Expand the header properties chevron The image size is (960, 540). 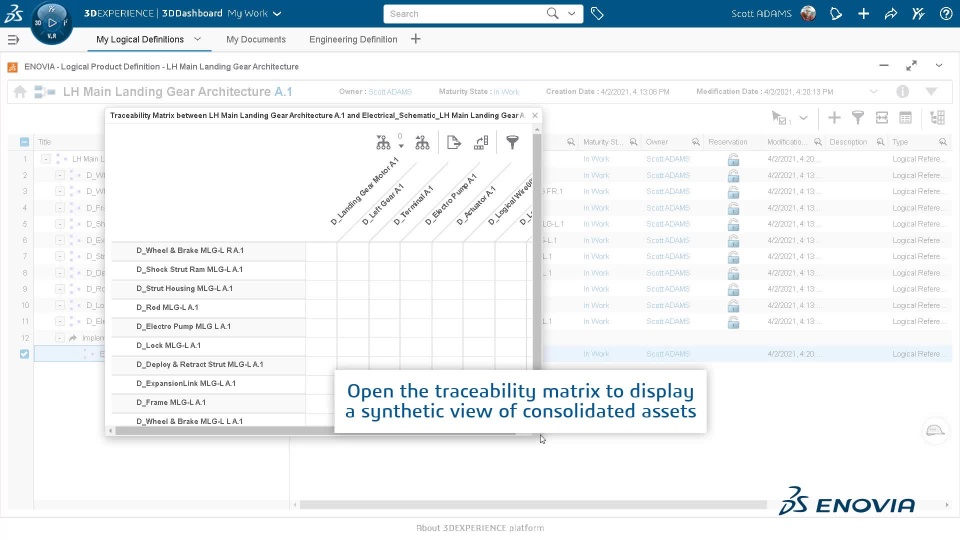tap(874, 92)
